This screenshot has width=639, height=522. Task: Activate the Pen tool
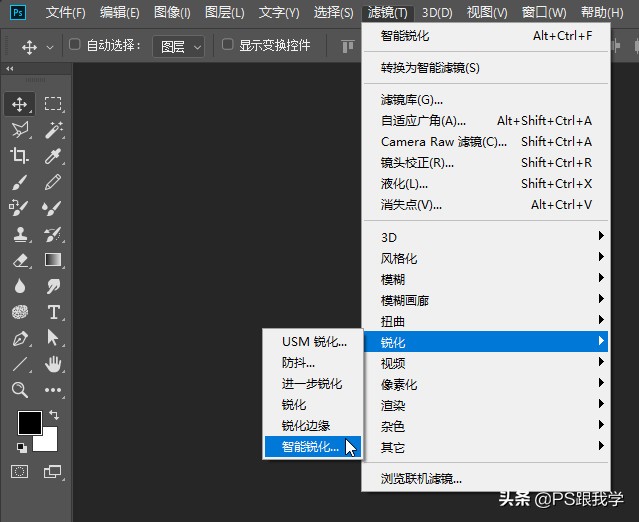click(20, 338)
